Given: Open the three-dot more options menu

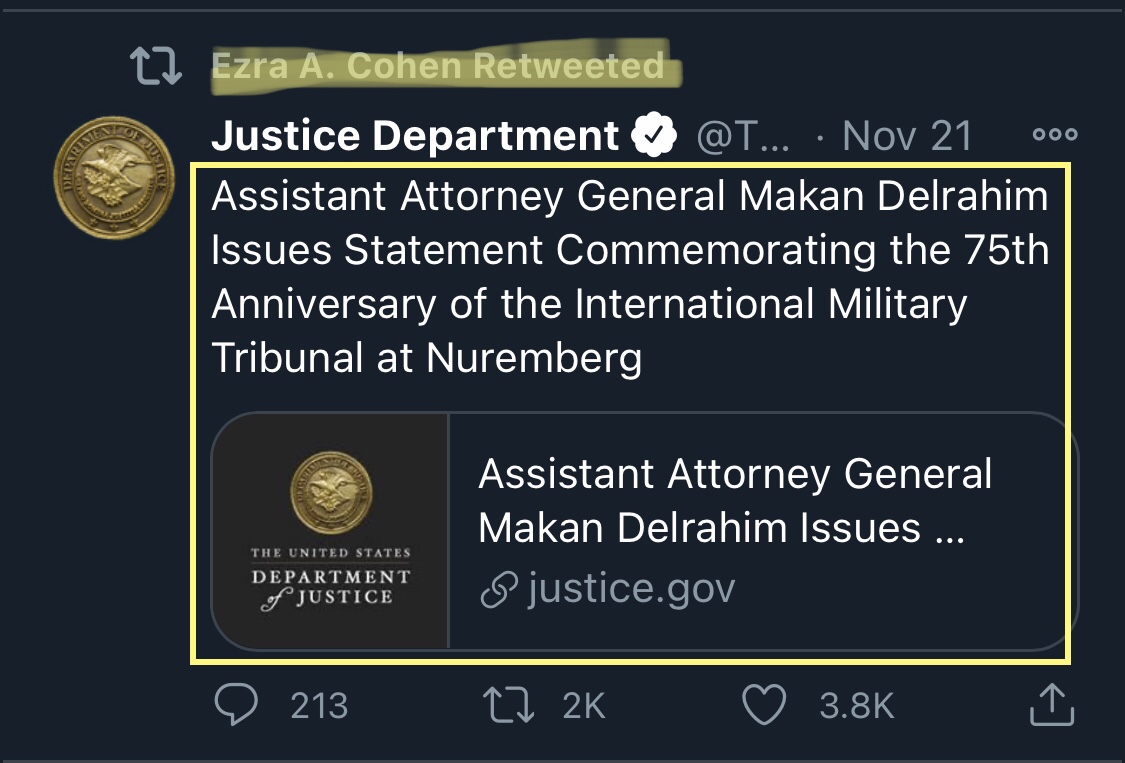Looking at the screenshot, I should point(1055,134).
